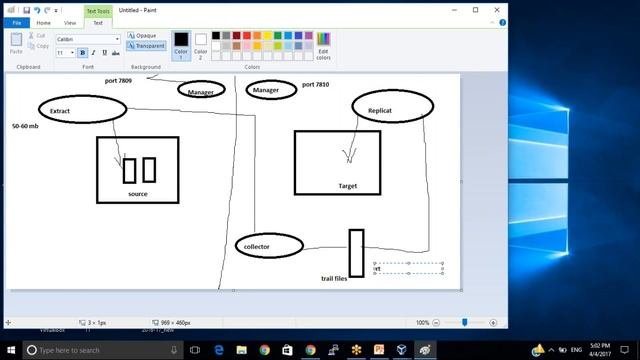Image resolution: width=640 pixels, height=360 pixels.
Task: Pick the black color swatch
Action: (x=216, y=36)
